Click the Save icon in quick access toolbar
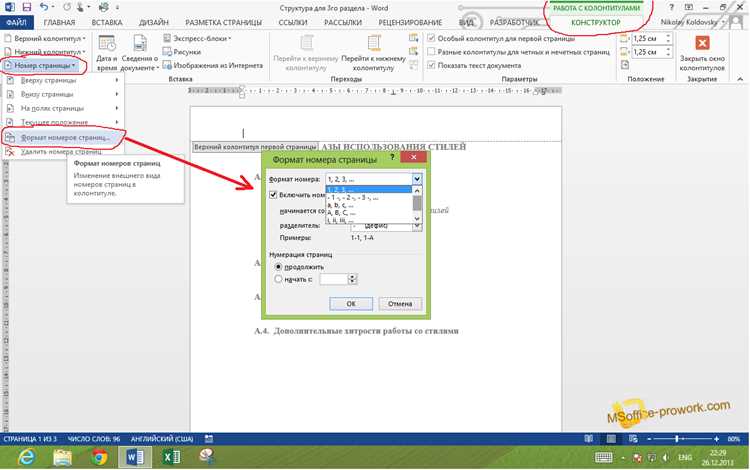The width and height of the screenshot is (750, 470). click(x=27, y=7)
